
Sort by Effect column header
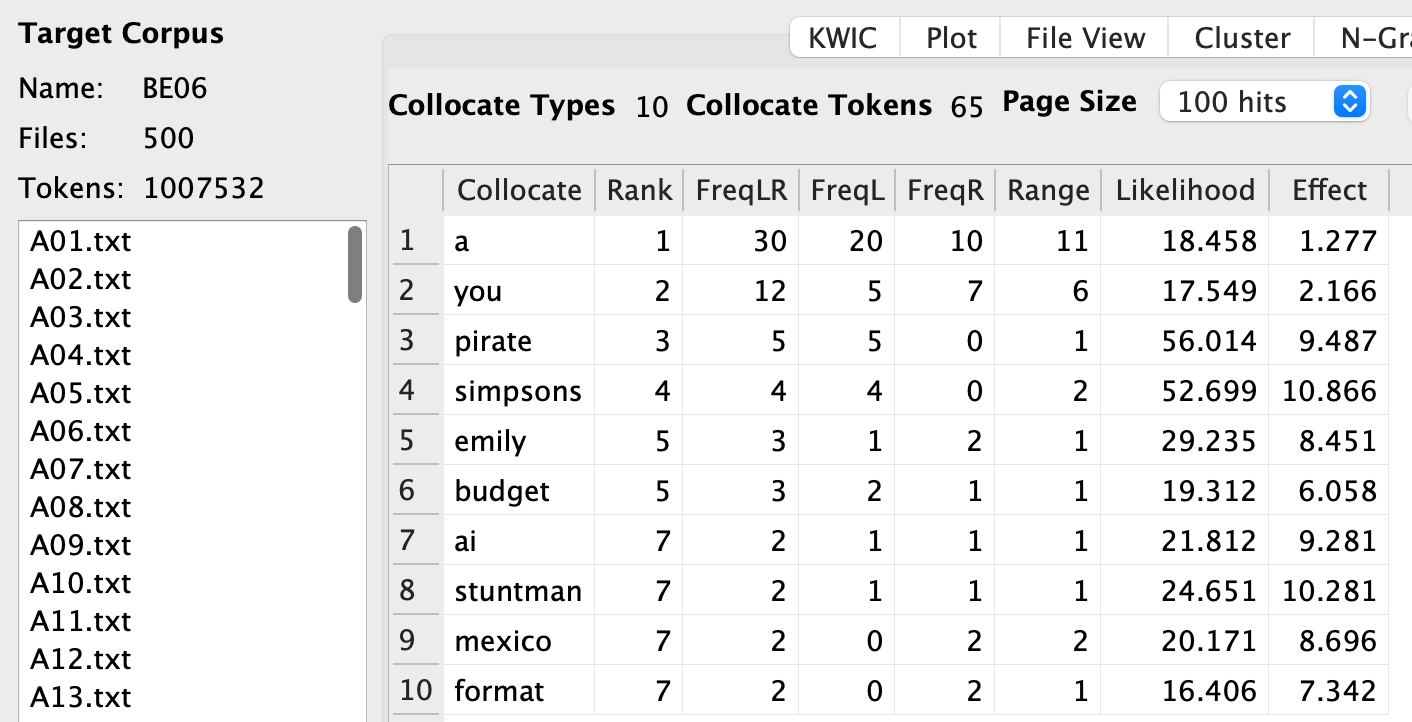(x=1329, y=190)
